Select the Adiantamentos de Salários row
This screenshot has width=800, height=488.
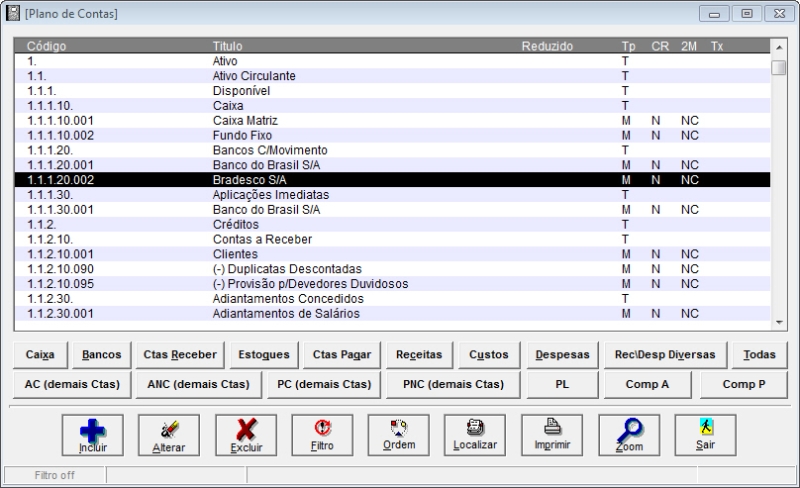[x=392, y=313]
